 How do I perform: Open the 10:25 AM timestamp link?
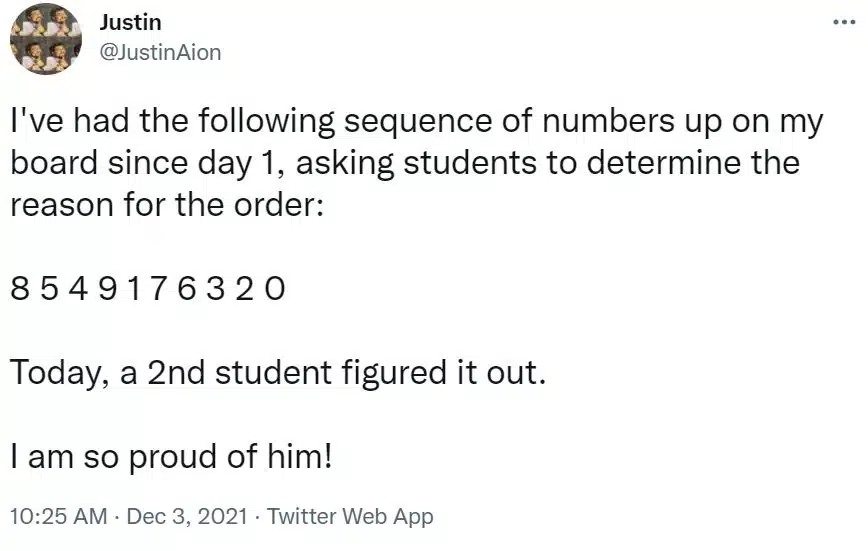coord(59,516)
